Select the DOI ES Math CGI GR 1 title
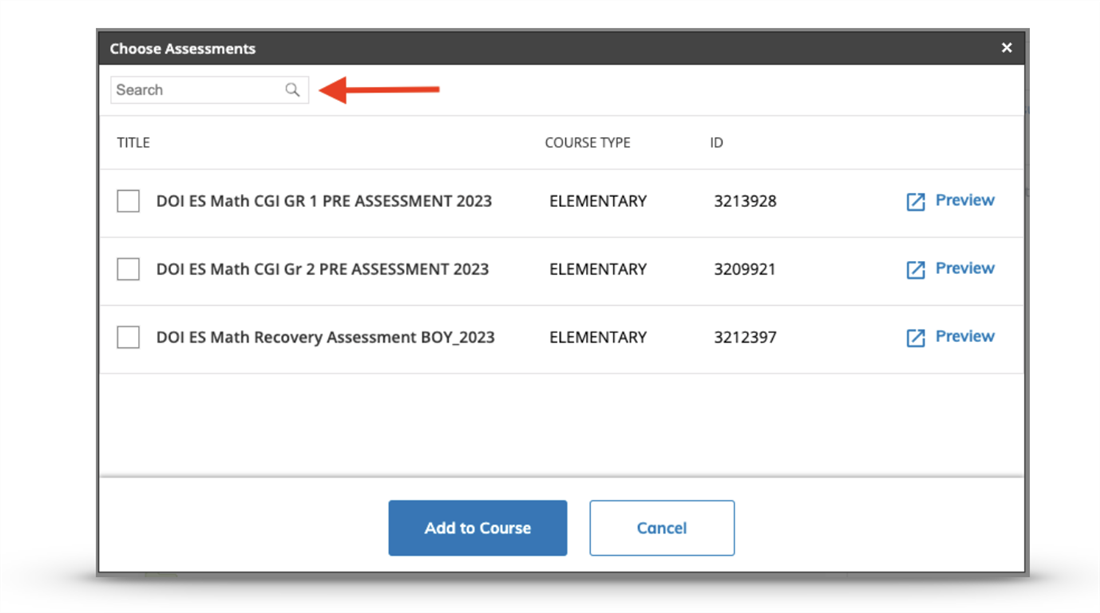The width and height of the screenshot is (1100, 613). 324,201
